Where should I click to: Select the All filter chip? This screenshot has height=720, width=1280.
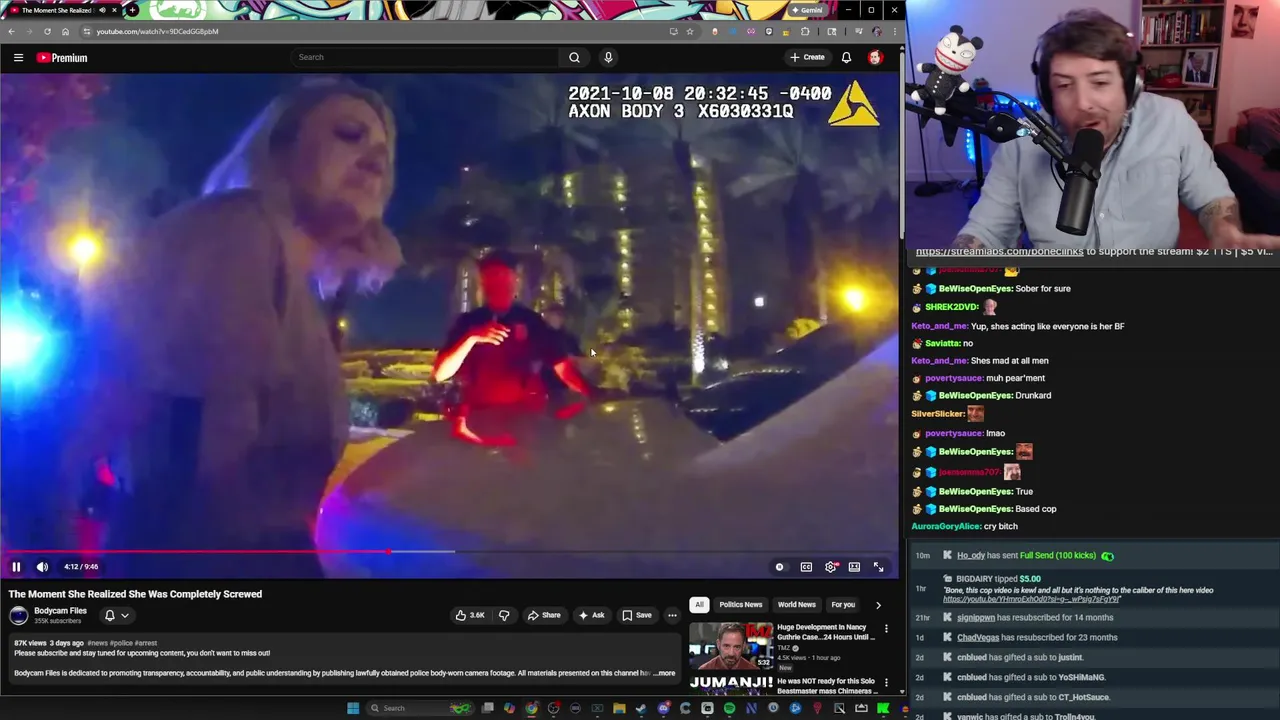tap(699, 604)
